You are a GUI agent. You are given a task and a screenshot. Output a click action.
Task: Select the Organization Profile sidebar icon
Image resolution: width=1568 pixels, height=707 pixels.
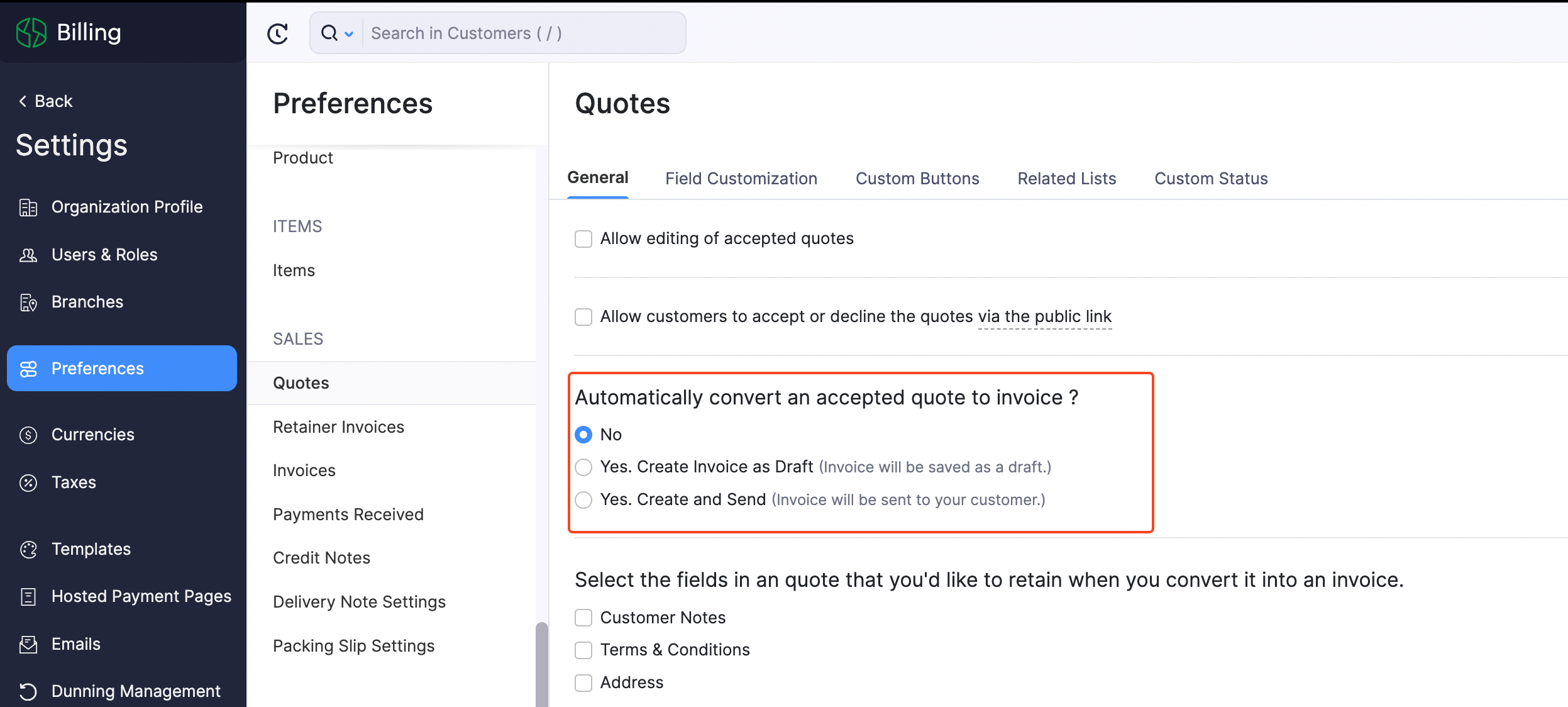click(28, 206)
